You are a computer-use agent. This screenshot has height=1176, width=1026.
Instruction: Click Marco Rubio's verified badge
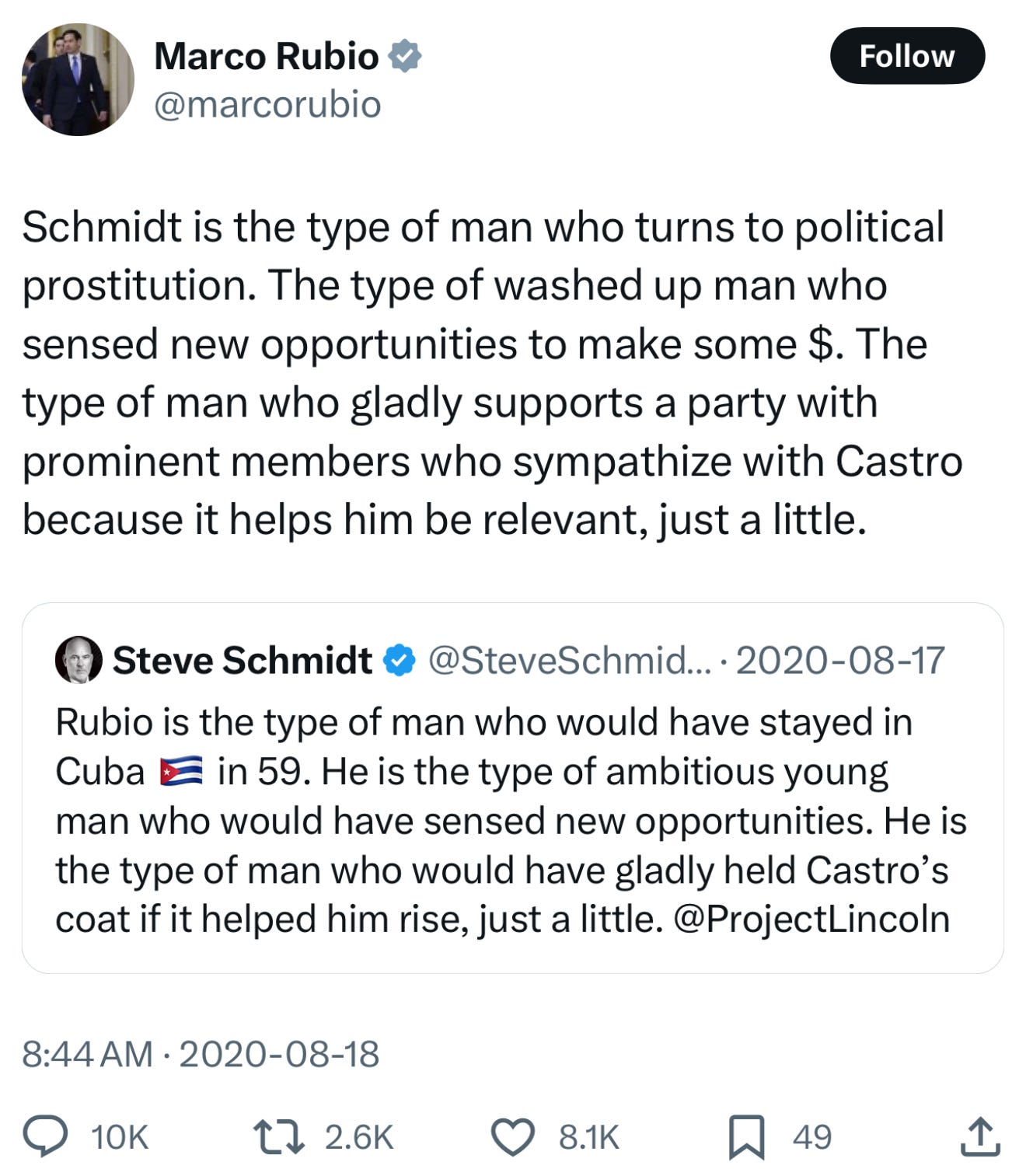pyautogui.click(x=404, y=57)
